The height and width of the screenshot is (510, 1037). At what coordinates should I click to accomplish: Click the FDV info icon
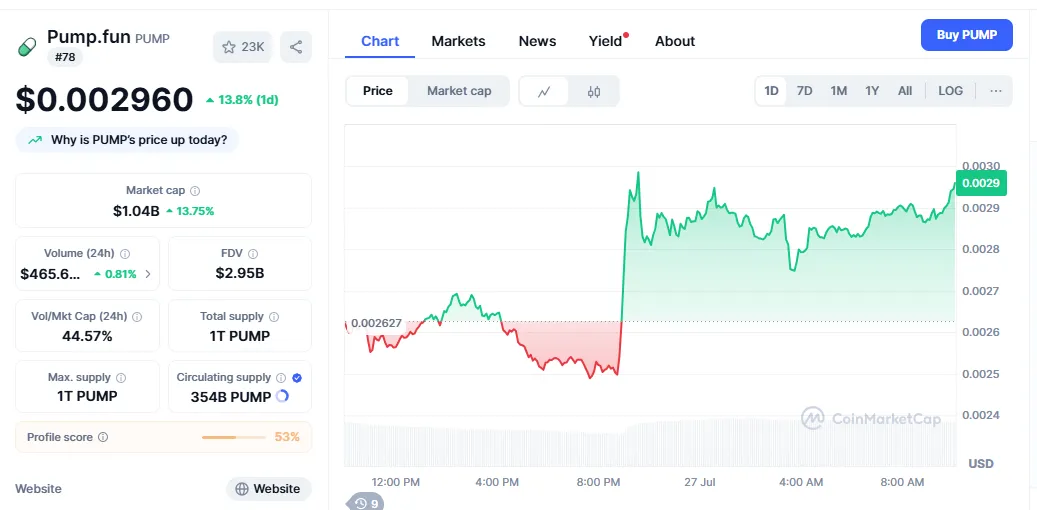click(x=253, y=254)
